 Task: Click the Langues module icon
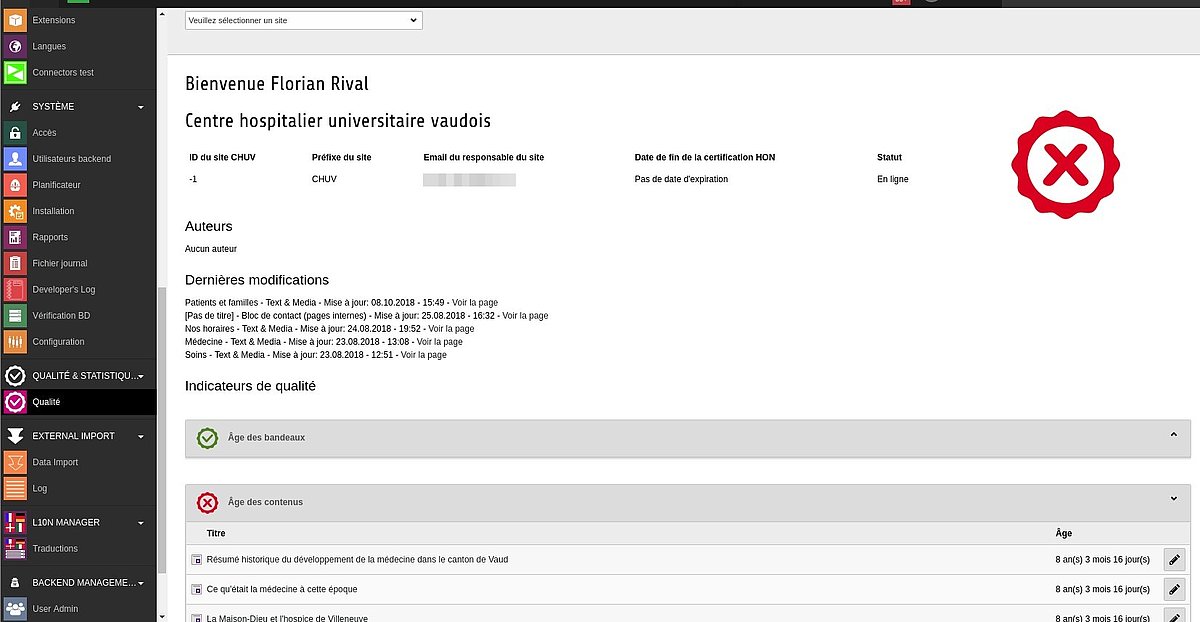(x=14, y=46)
